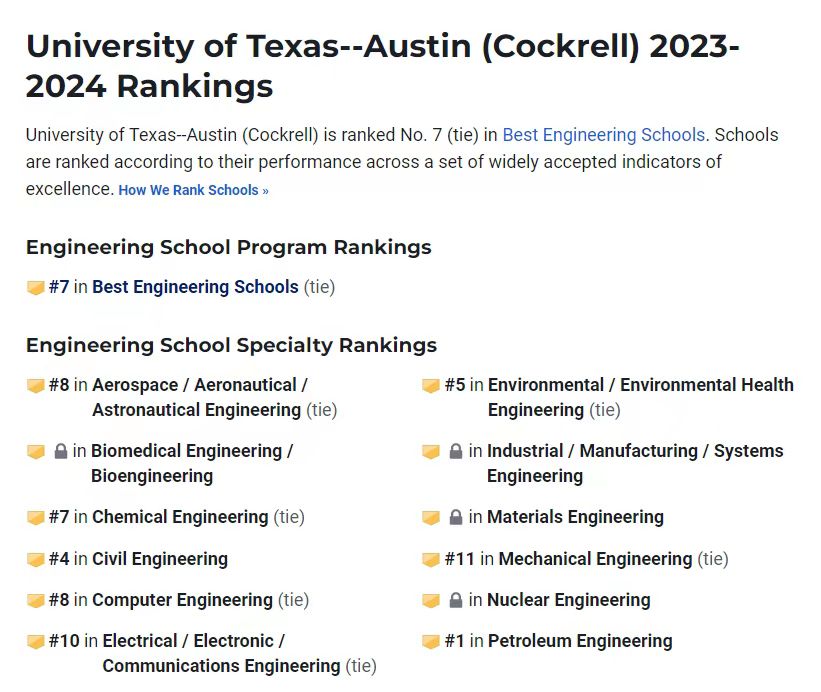Viewport: 821px width, 692px height.
Task: Click the lock icon by Materials Engineering
Action: pos(456,518)
